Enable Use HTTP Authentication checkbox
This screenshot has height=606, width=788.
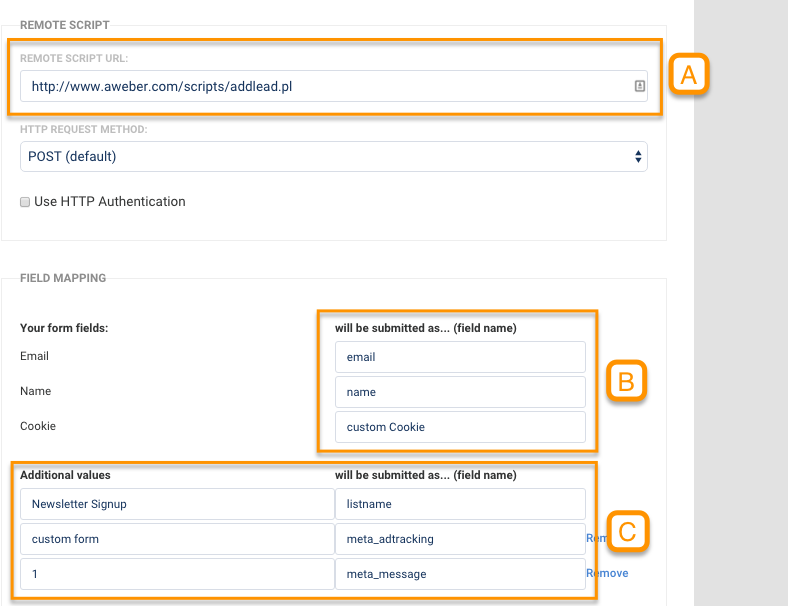(25, 202)
